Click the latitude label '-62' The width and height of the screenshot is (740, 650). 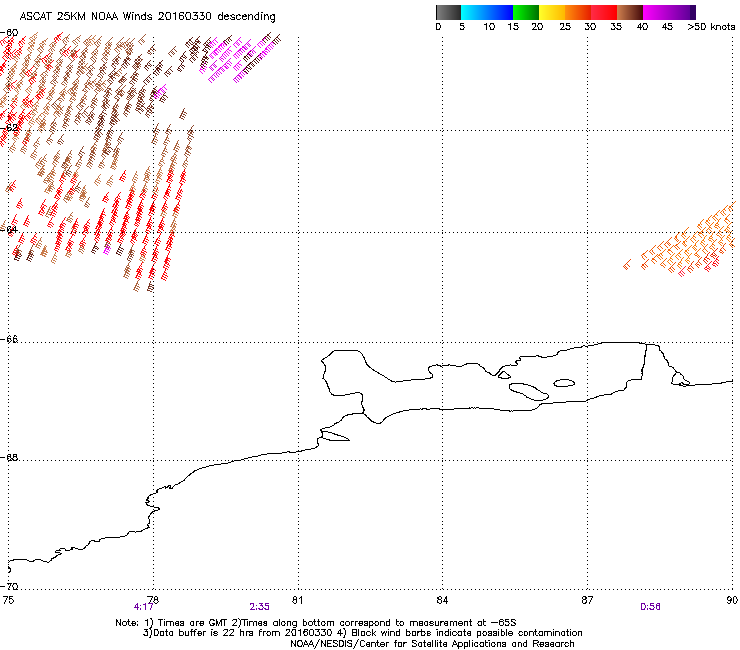[x=9, y=128]
